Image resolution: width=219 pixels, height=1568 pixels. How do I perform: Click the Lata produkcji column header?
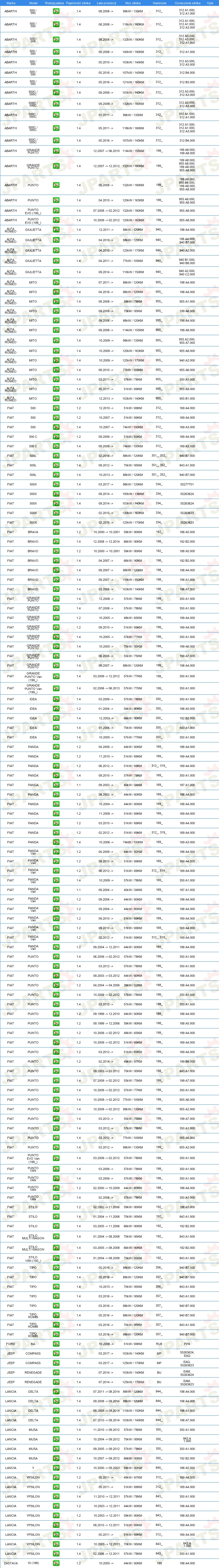point(106,3)
